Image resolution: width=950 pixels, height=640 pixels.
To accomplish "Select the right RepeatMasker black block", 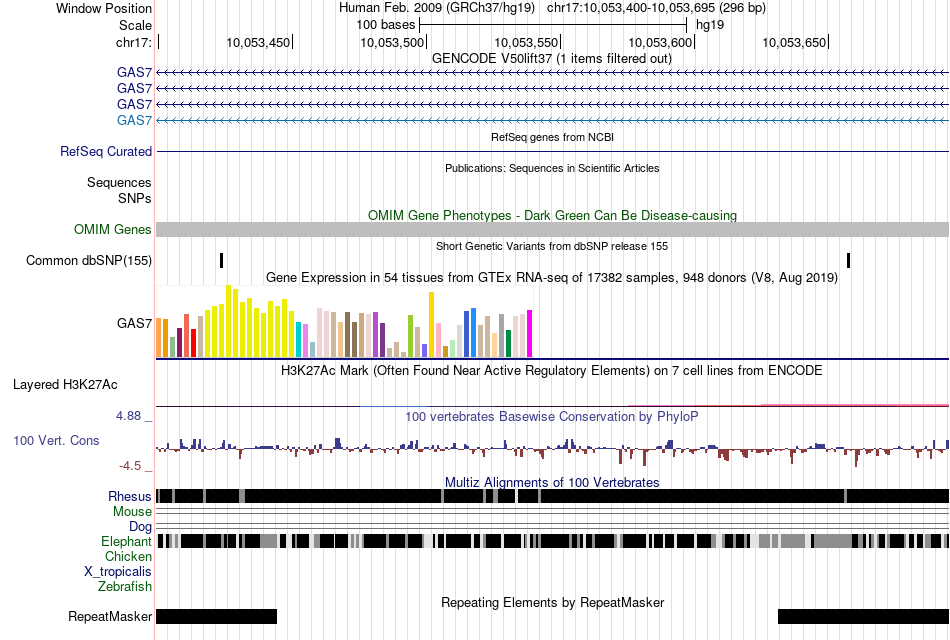I will pos(863,616).
